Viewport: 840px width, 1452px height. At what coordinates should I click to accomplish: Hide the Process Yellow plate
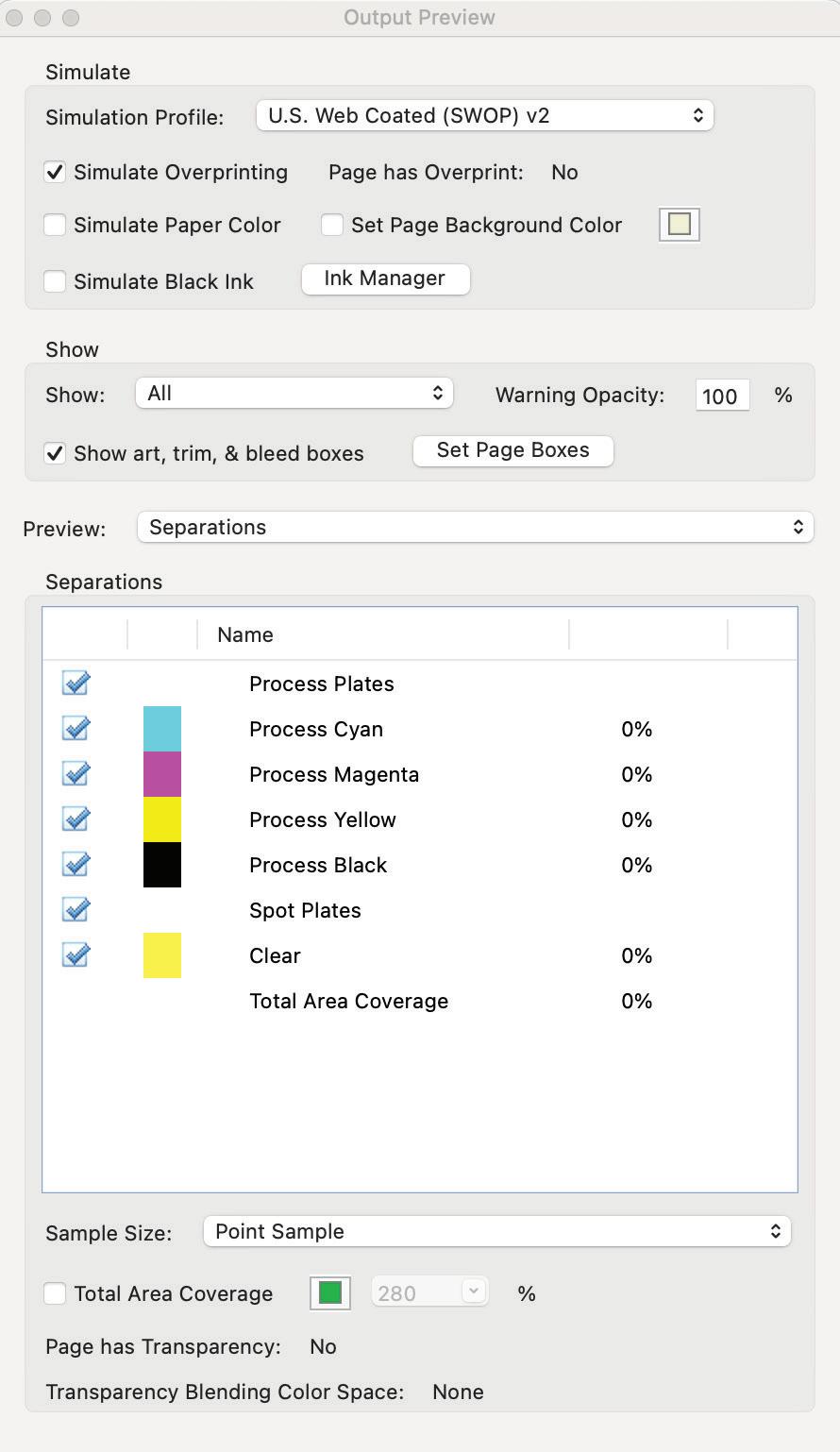(76, 819)
